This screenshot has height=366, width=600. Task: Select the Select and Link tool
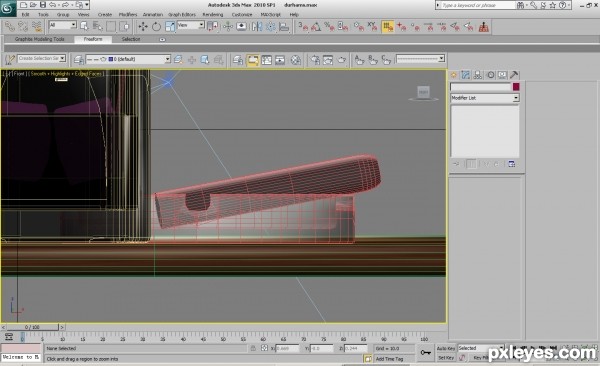point(10,26)
